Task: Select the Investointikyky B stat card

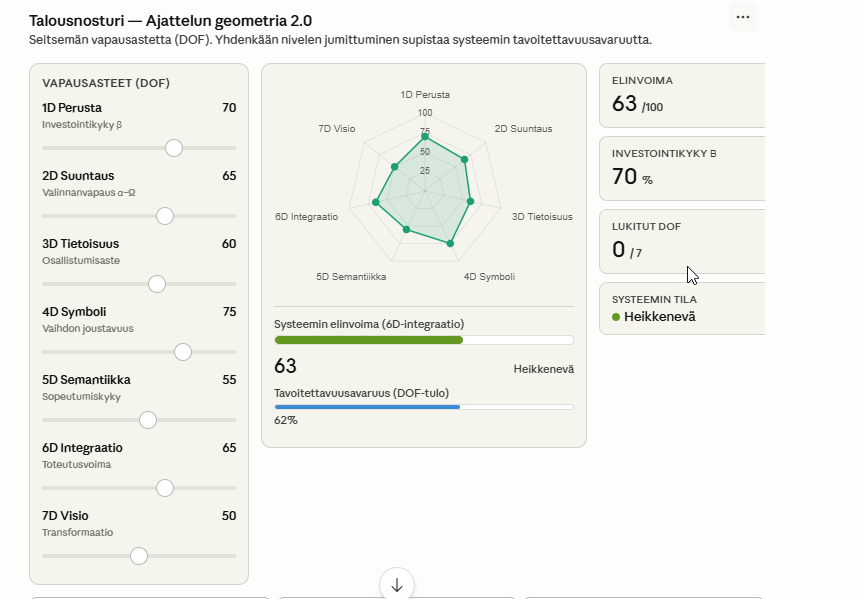Action: (x=682, y=169)
